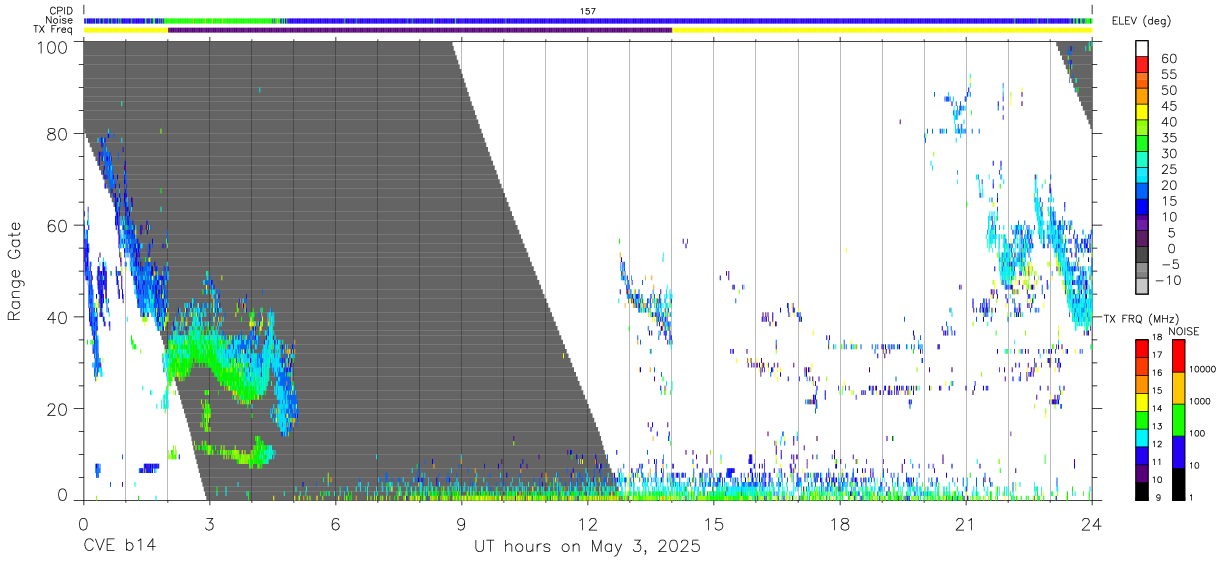Image resolution: width=1228 pixels, height=567 pixels.
Task: Click the 1000 tick on NOISE colorbar
Action: 1200,401
